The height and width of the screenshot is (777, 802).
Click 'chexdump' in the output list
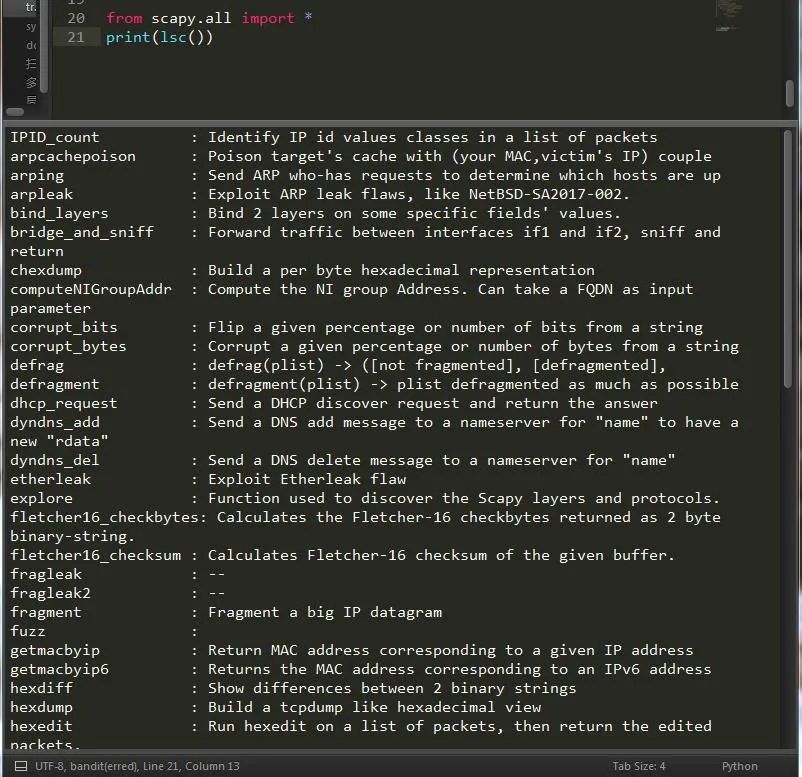(46, 270)
